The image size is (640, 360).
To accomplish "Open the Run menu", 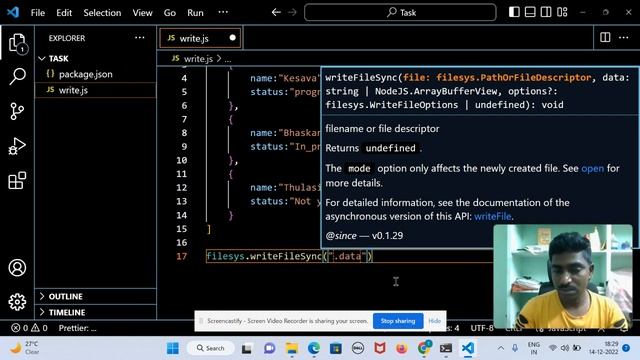I will (195, 13).
